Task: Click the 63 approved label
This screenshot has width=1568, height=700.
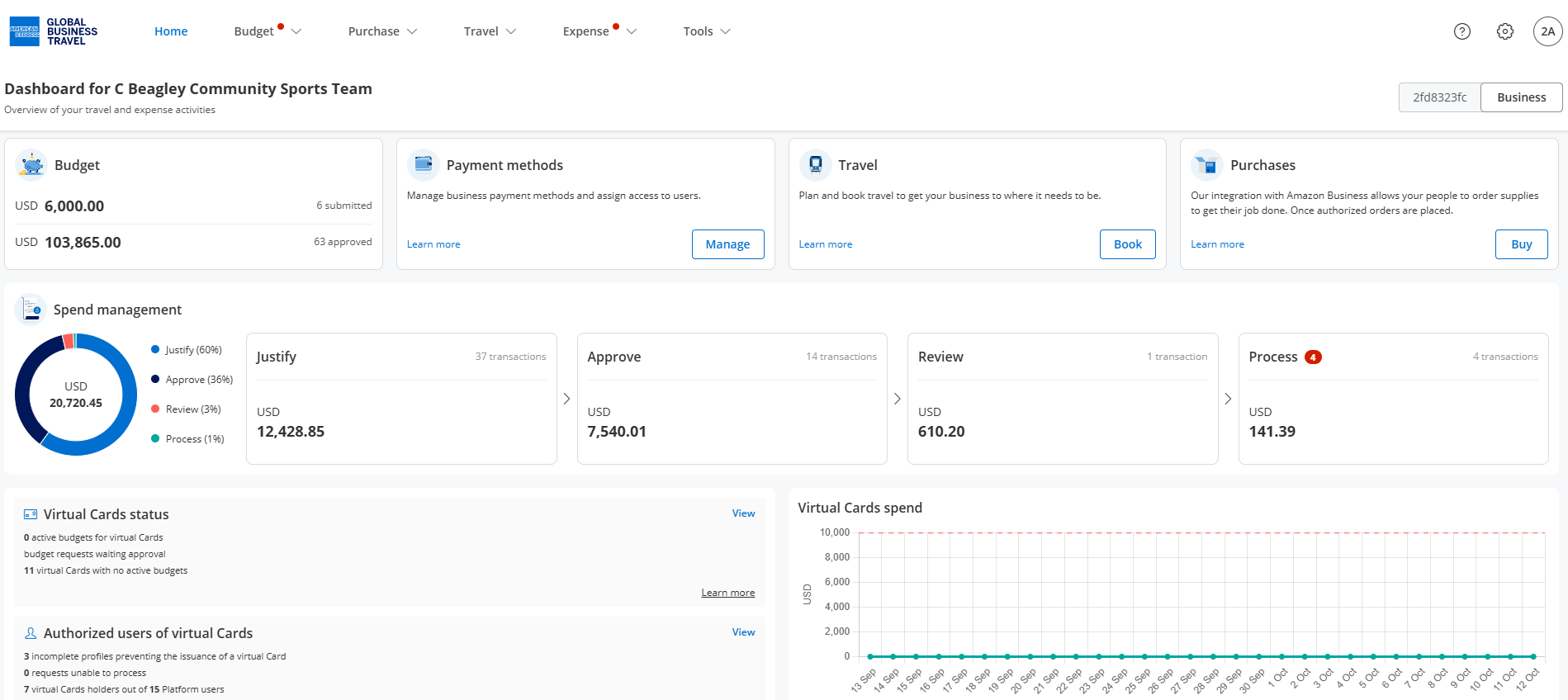Action: click(x=343, y=242)
